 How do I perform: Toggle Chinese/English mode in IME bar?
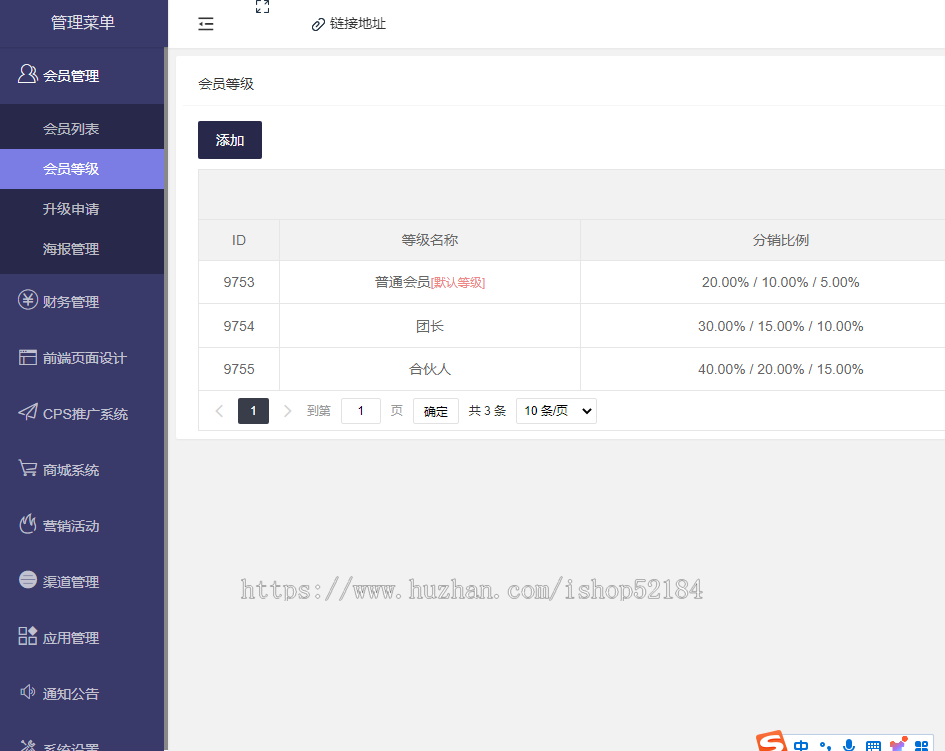pos(801,746)
